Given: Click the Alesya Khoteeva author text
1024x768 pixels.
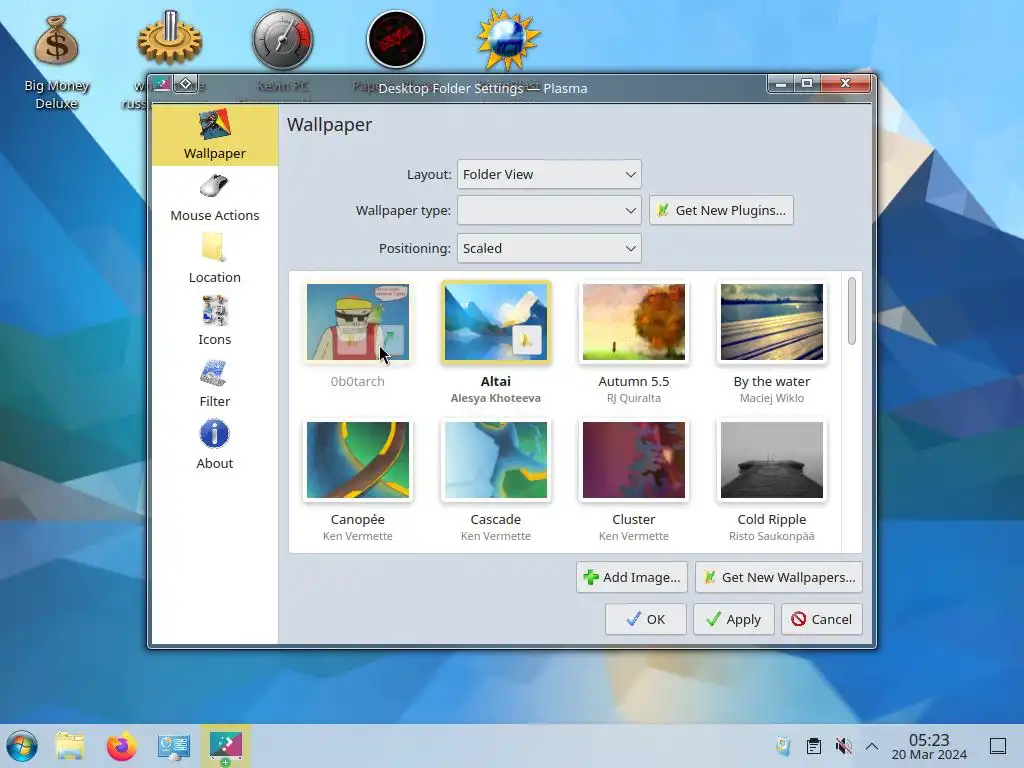Looking at the screenshot, I should click(496, 398).
